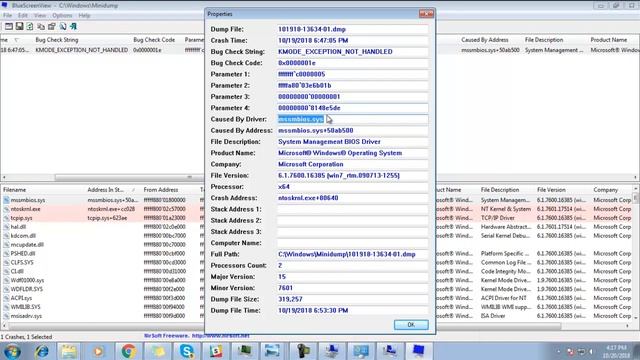
Task: Click the empty Computer Name field
Action: pos(353,243)
